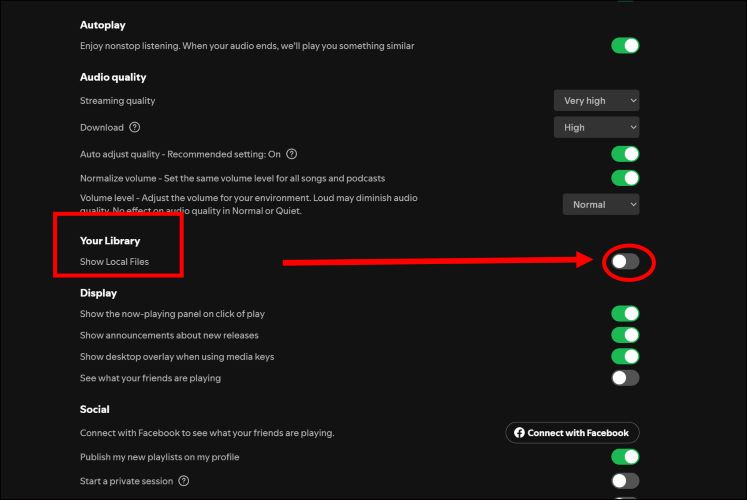Turn off the Autoplay toggle
Image resolution: width=747 pixels, height=500 pixels.
point(625,46)
